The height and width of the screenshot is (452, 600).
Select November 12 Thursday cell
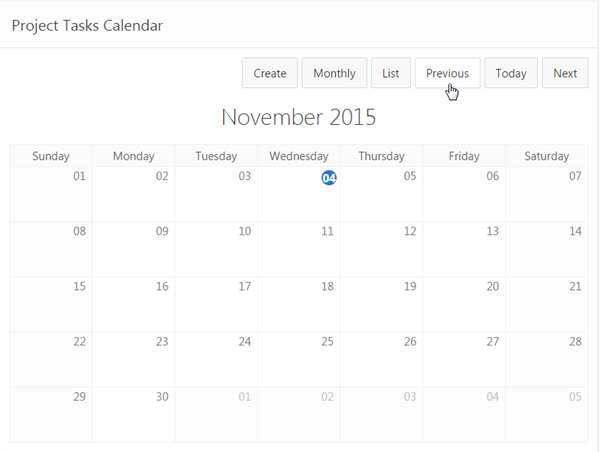tap(382, 250)
